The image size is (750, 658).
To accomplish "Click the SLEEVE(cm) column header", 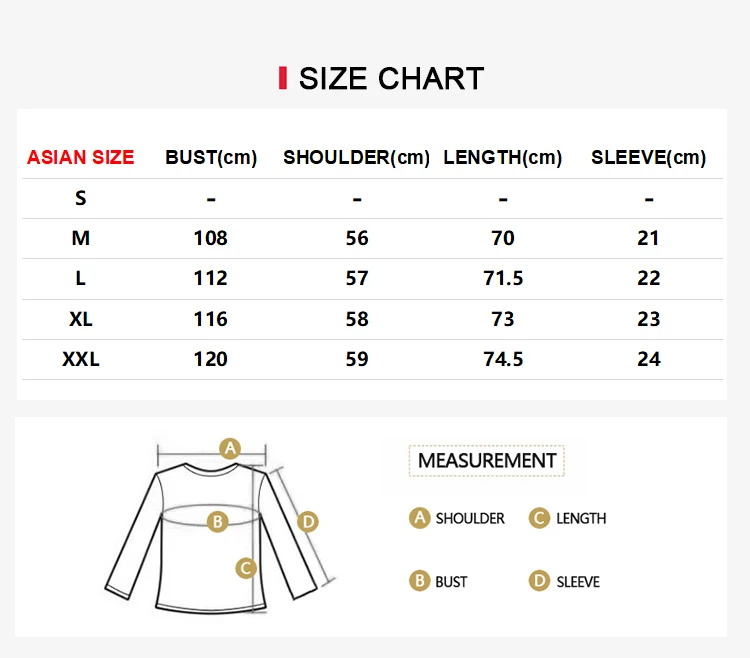I will coord(649,157).
